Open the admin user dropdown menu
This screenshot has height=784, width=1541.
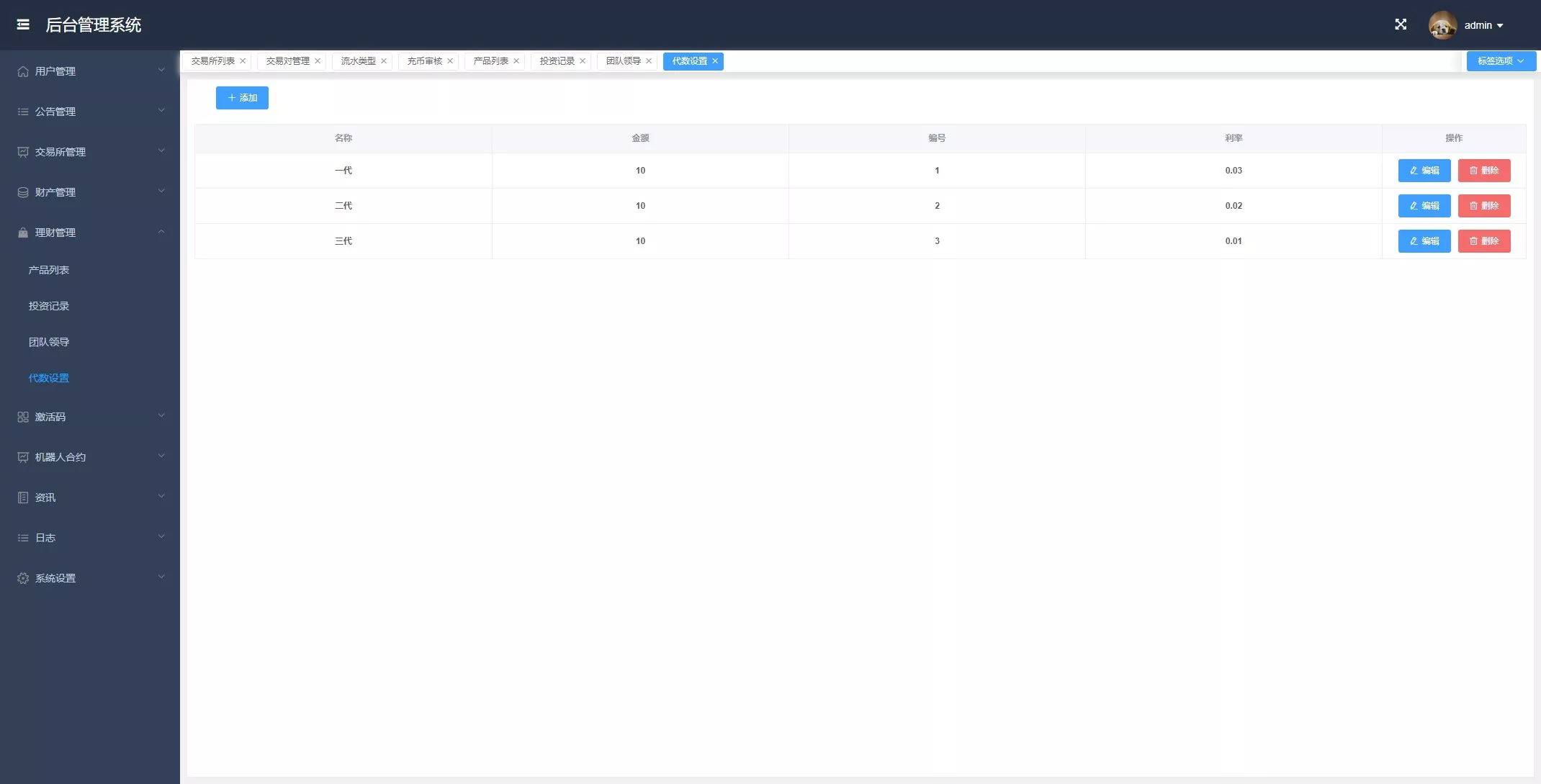click(1483, 25)
